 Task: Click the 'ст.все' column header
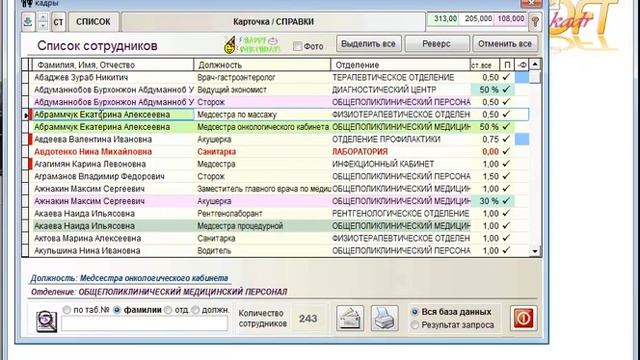[x=484, y=65]
